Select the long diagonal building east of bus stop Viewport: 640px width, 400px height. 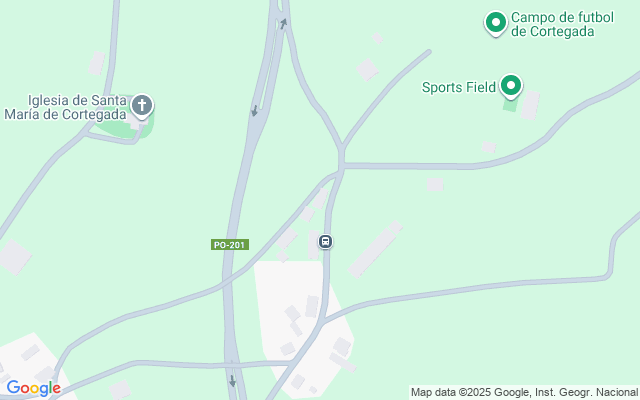tap(375, 249)
